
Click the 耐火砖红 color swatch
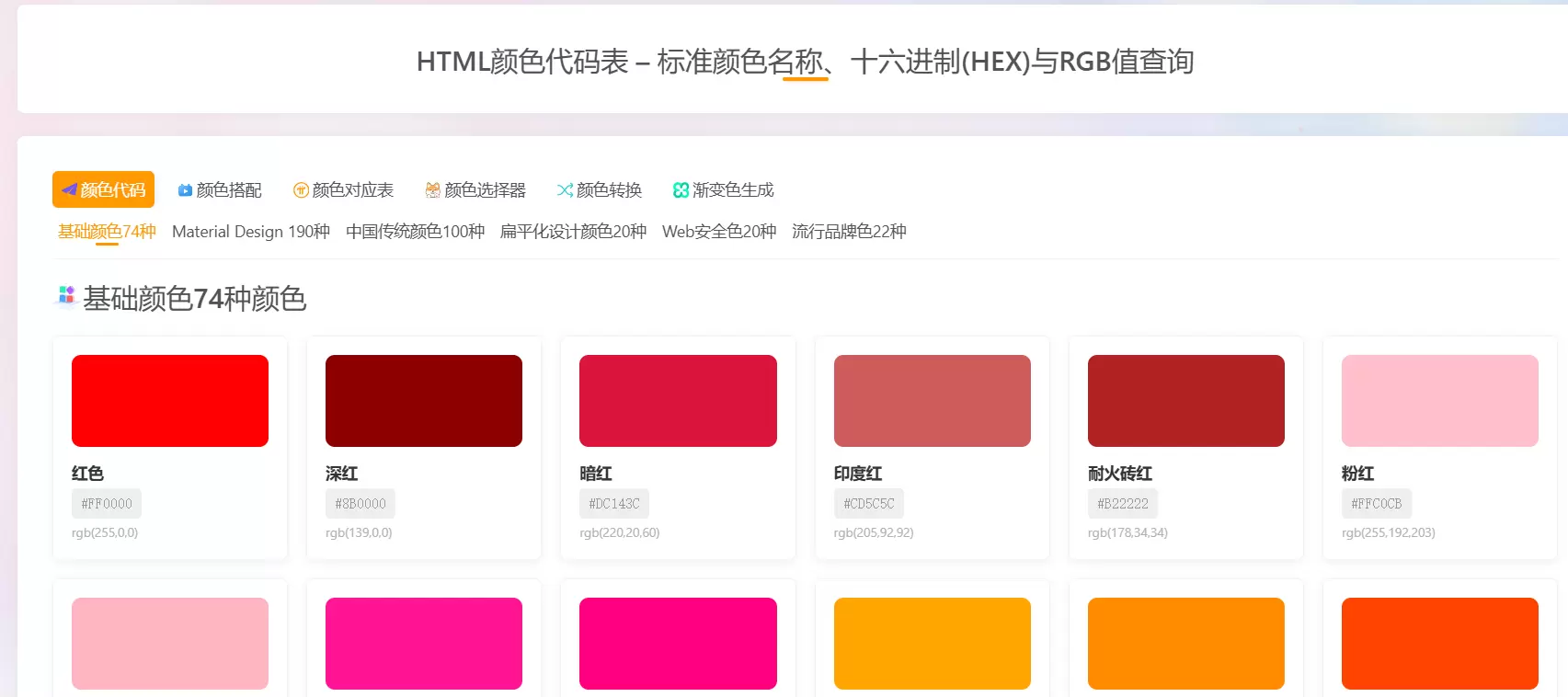pos(1186,401)
